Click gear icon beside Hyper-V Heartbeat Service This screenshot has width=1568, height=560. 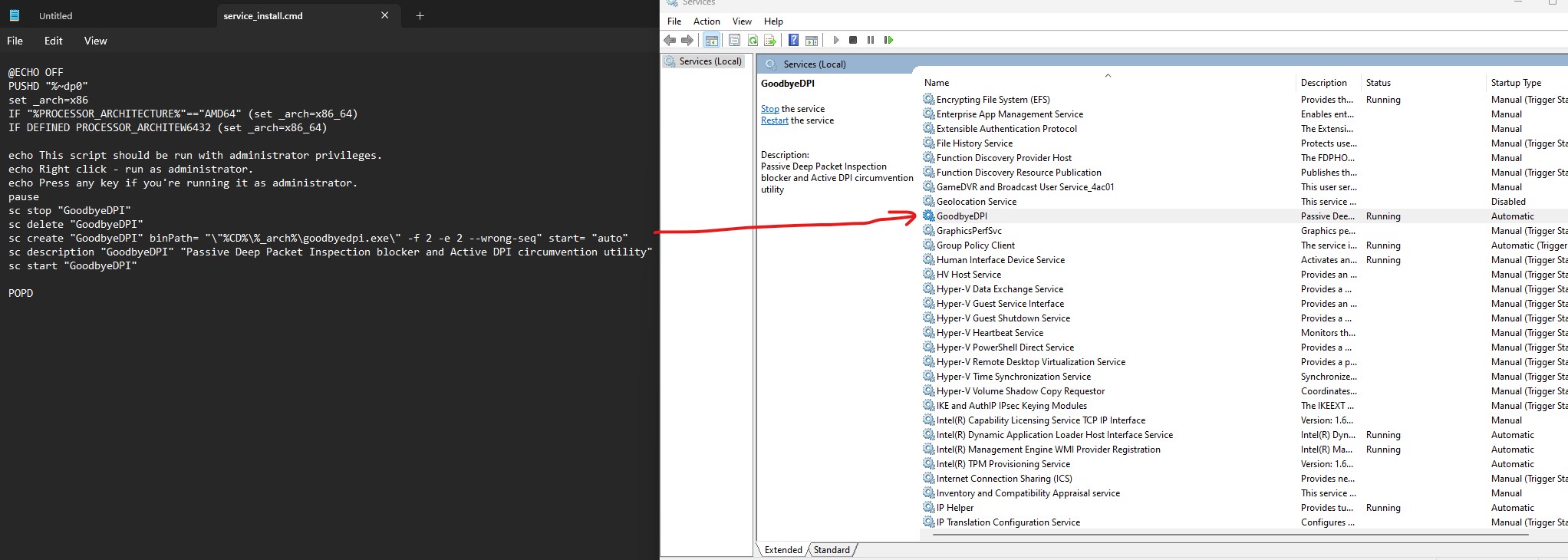coord(928,333)
